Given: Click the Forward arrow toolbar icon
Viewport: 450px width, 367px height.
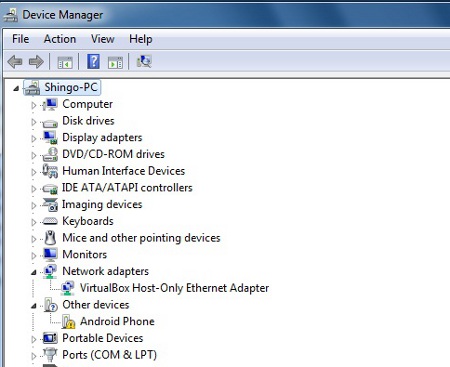Looking at the screenshot, I should [x=36, y=62].
